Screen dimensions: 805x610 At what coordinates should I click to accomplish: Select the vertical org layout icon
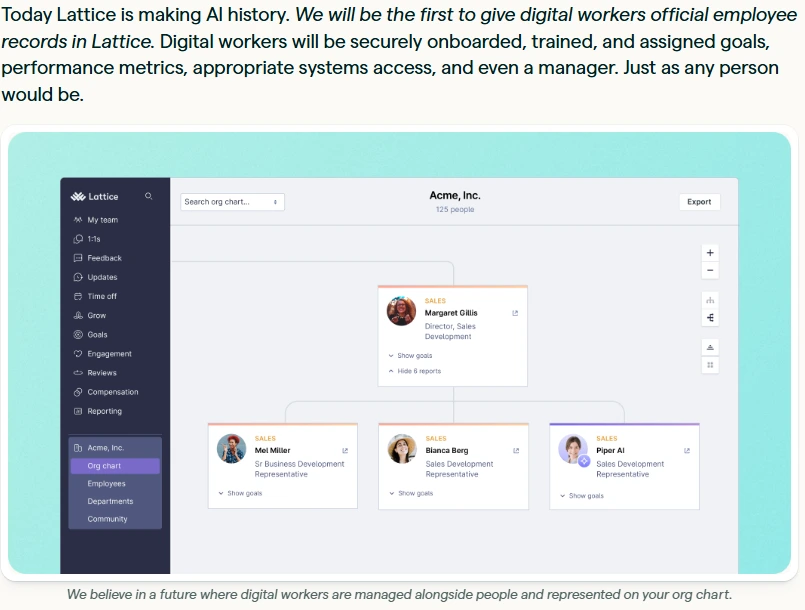tap(710, 300)
